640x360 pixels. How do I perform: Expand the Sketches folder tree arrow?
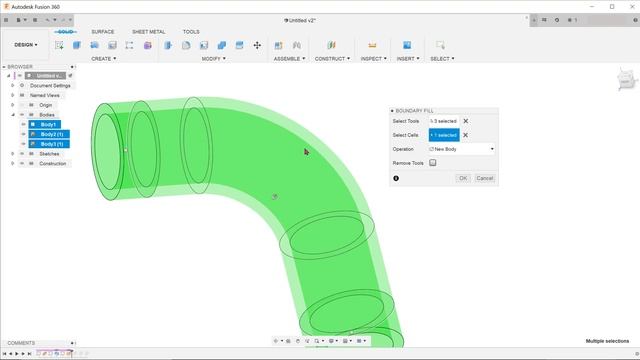[x=13, y=154]
